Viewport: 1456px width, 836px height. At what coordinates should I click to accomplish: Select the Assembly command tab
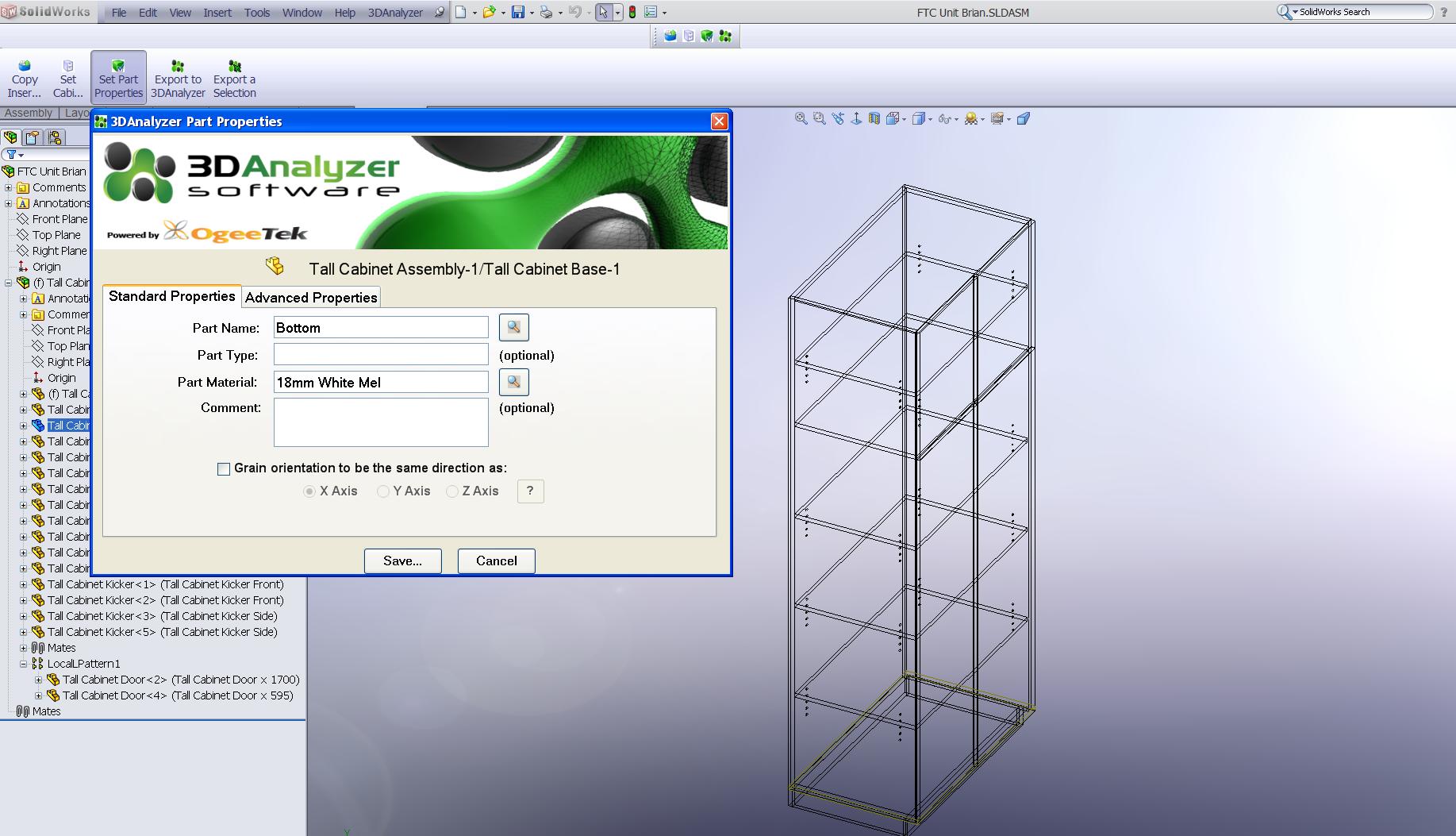[29, 113]
